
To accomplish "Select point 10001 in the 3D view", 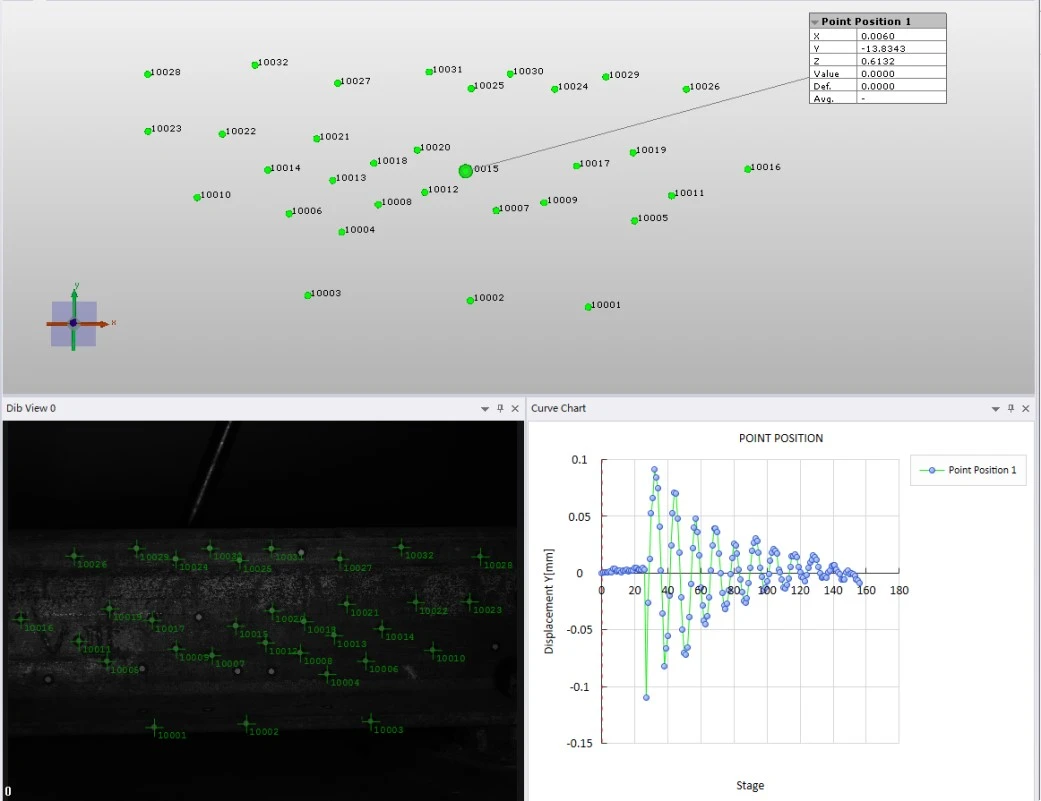I will point(588,307).
